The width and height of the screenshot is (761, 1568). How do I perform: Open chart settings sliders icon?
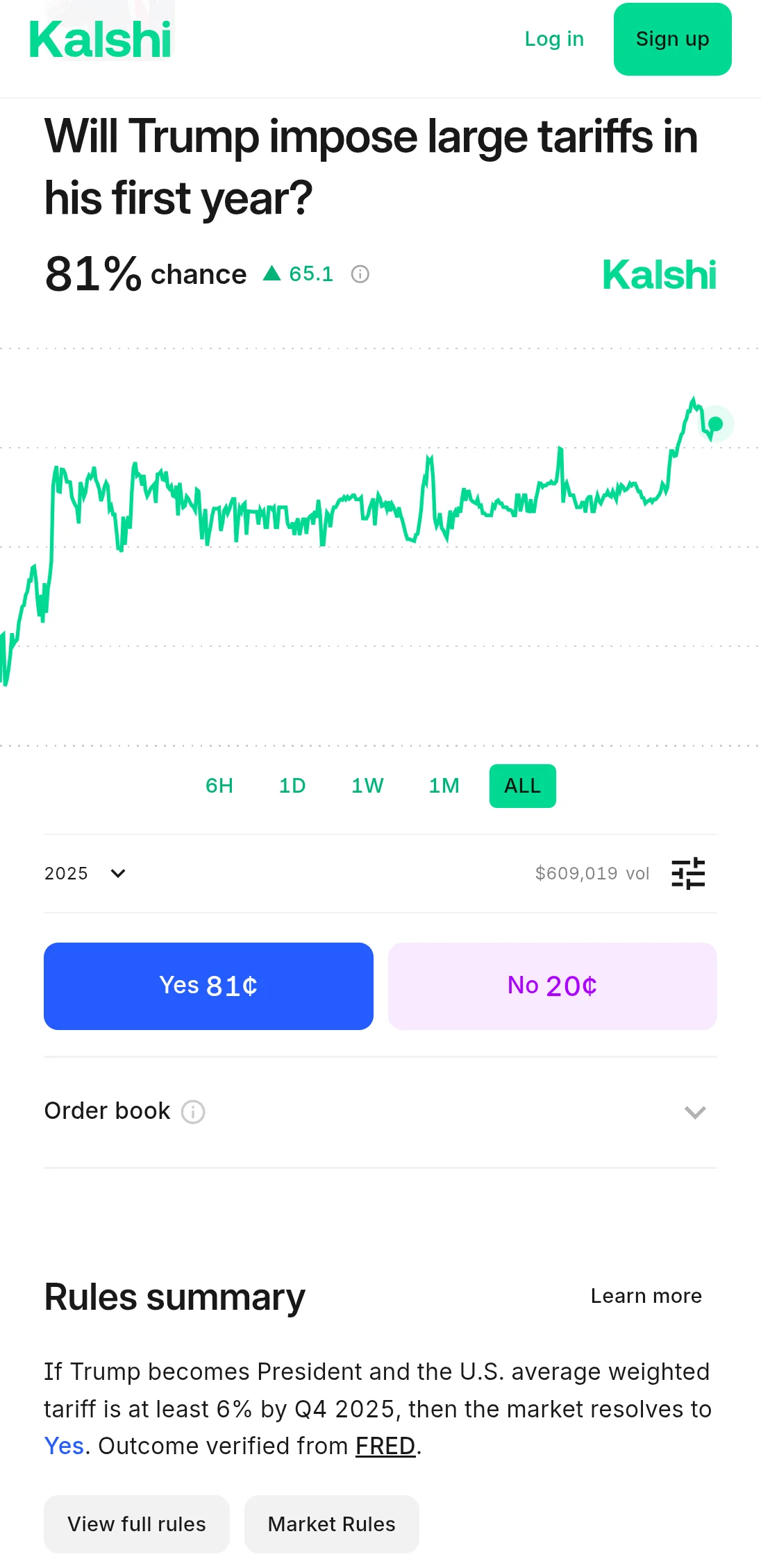688,873
